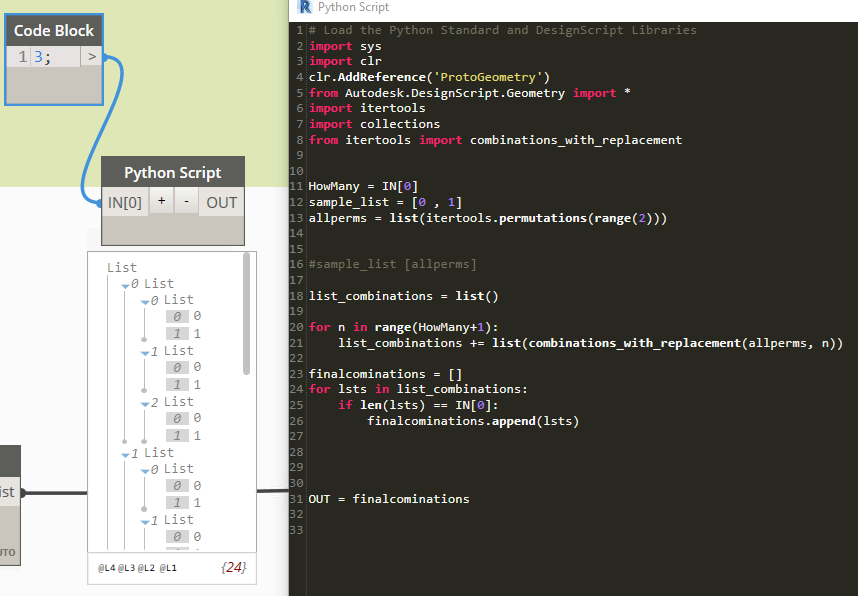Viewport: 858px width, 596px height.
Task: Click the 'from Autodesk.DesignScript.Geometry import *' line
Action: point(469,93)
